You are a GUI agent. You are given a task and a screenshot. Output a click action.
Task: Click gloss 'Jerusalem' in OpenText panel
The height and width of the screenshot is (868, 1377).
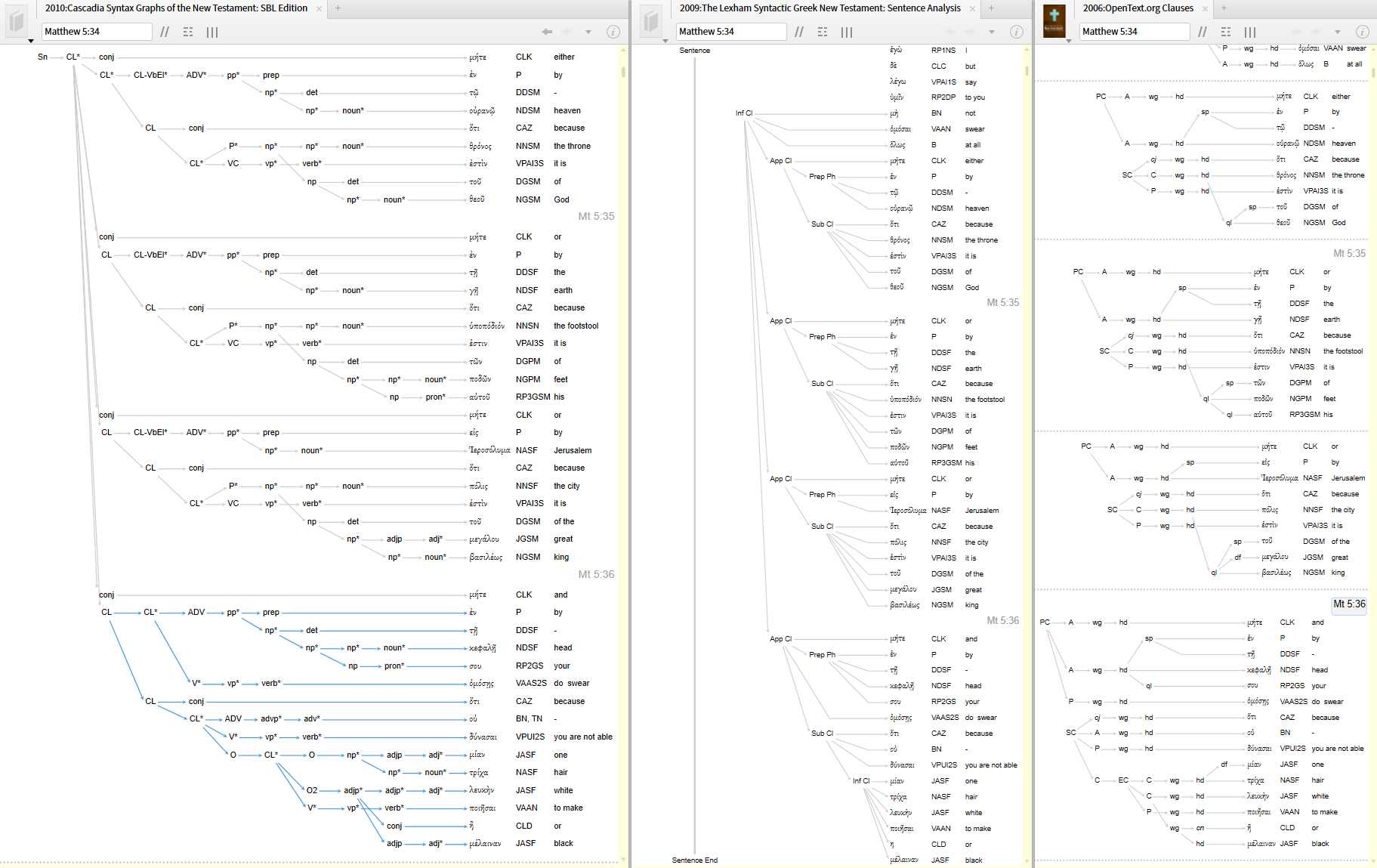tap(1348, 478)
